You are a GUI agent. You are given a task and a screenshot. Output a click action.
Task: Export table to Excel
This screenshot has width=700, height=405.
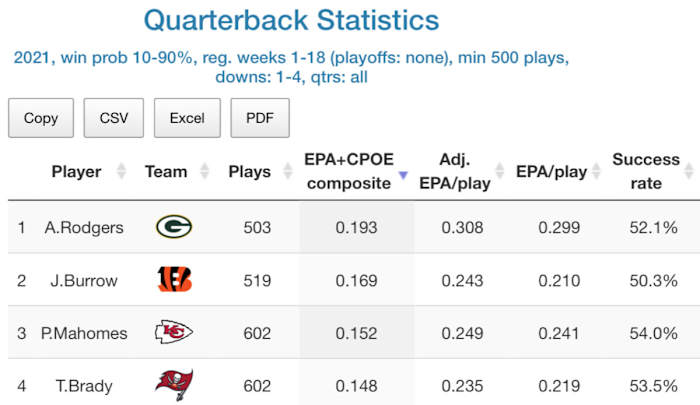[187, 118]
